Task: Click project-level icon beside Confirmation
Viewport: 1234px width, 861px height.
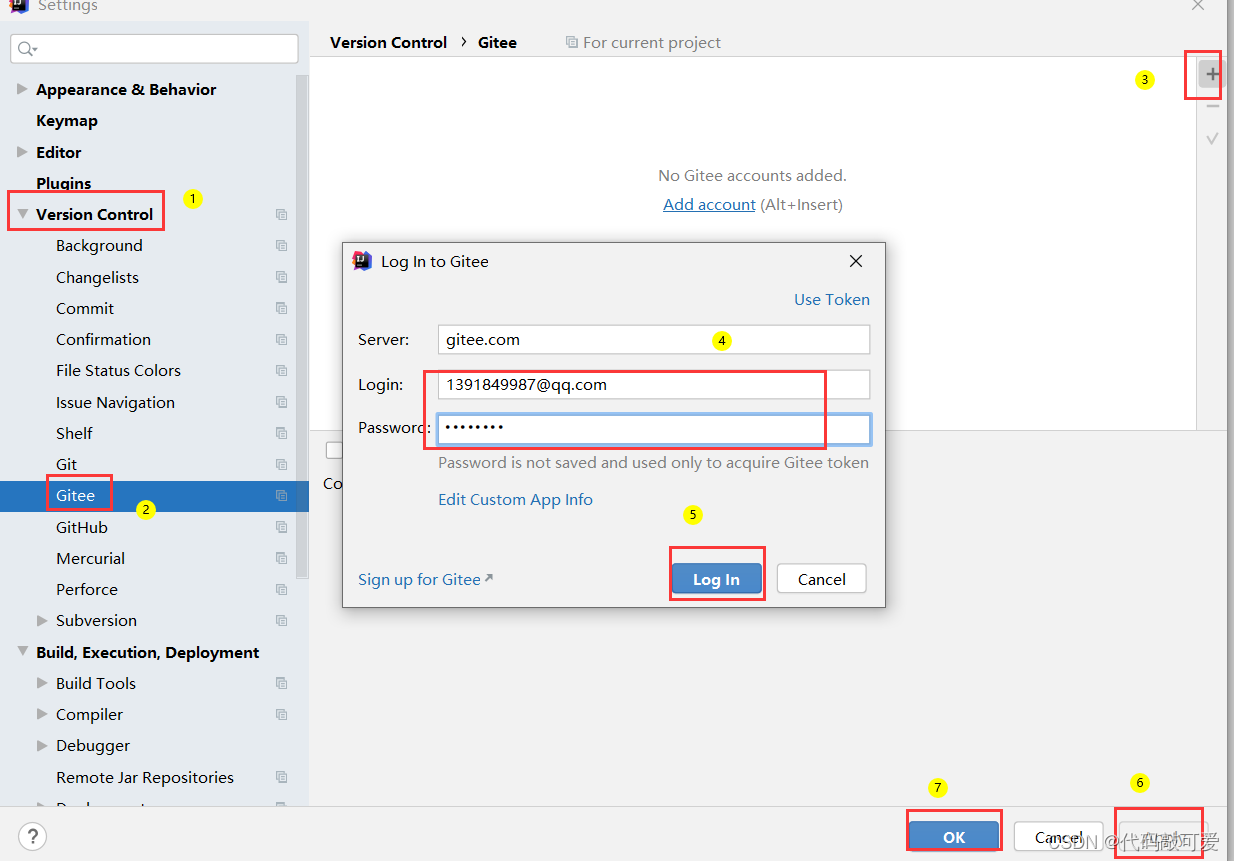Action: tap(281, 340)
